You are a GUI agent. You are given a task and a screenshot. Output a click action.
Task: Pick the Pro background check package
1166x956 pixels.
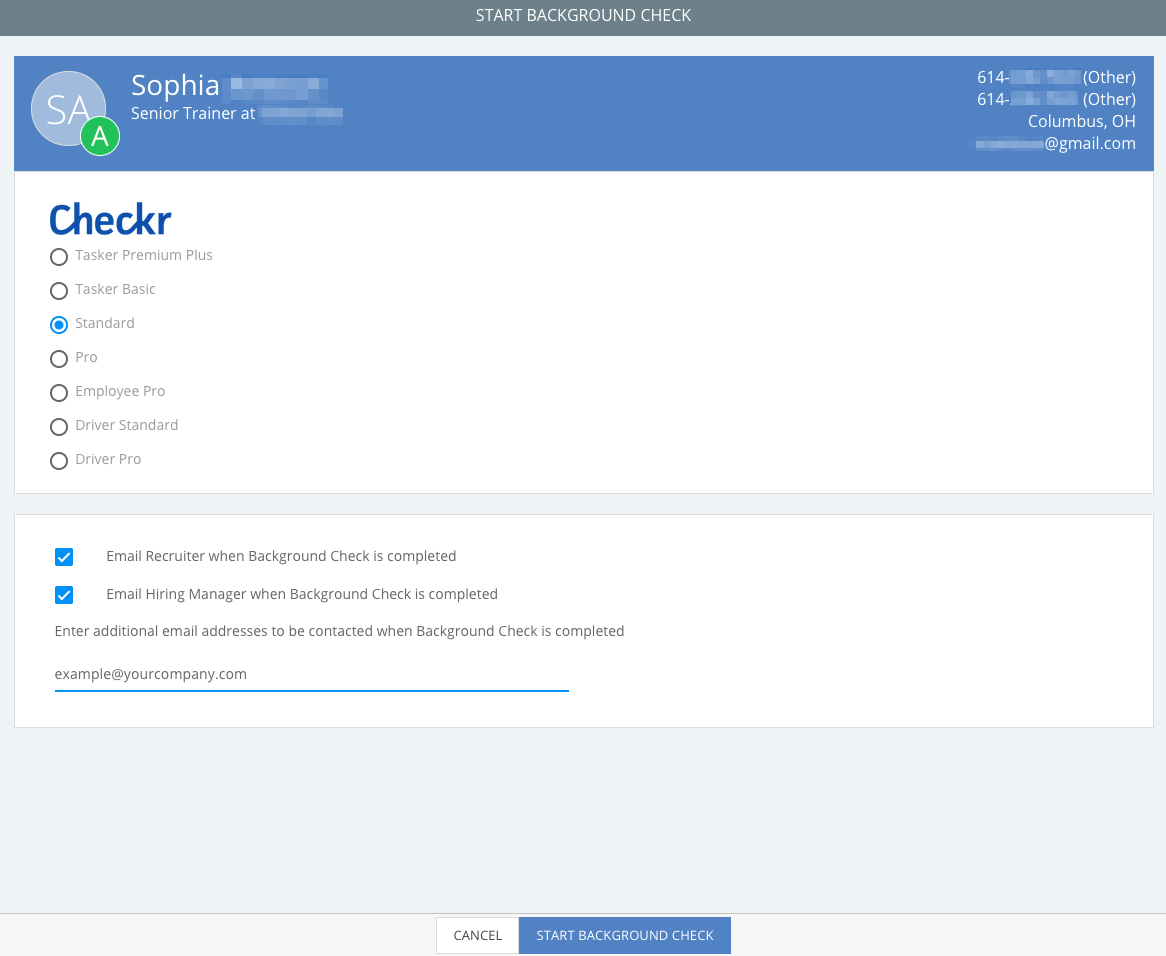59,359
